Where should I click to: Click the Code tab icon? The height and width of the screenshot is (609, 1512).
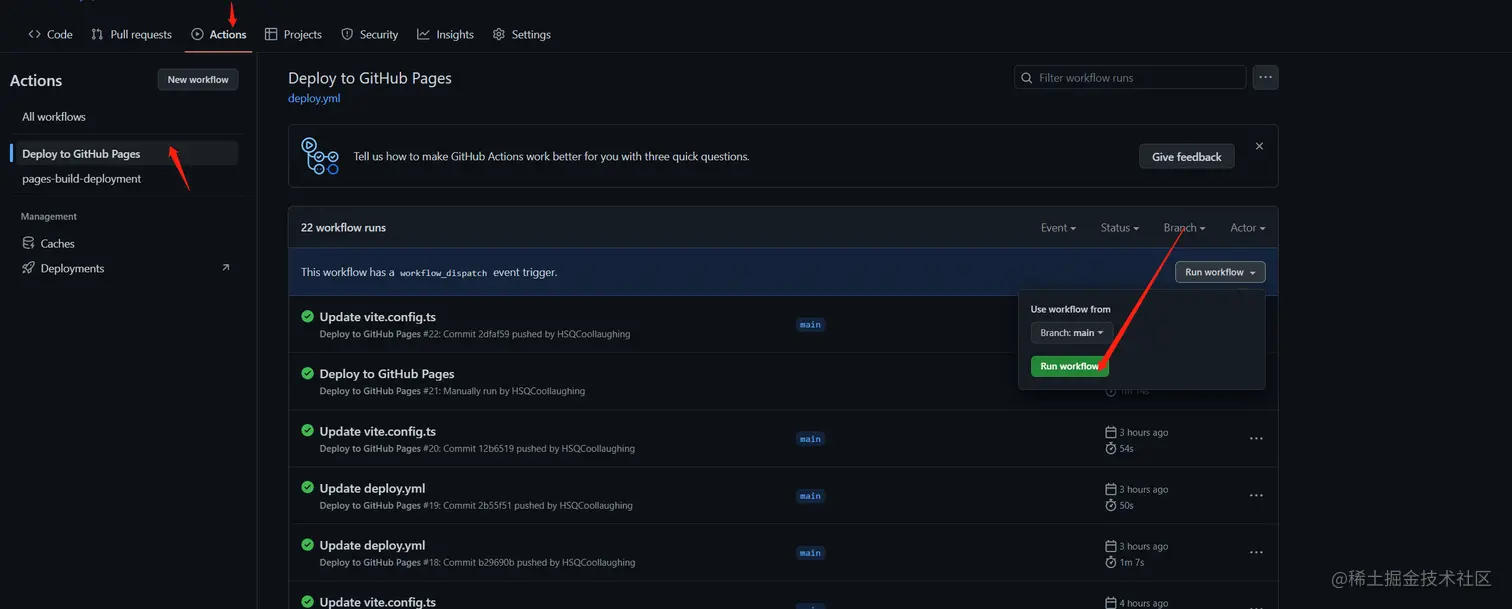point(35,34)
